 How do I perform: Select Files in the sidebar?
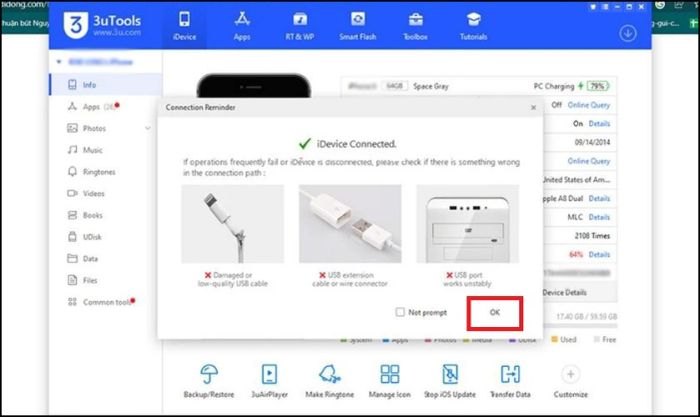tap(105, 280)
